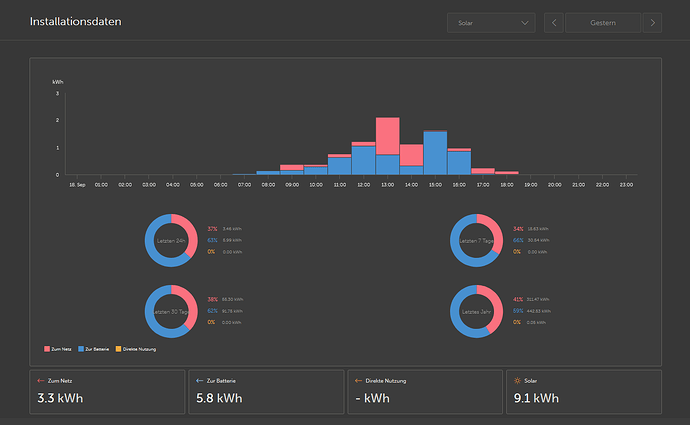690x425 pixels.
Task: Click the 23:00 time axis label
Action: coord(626,185)
